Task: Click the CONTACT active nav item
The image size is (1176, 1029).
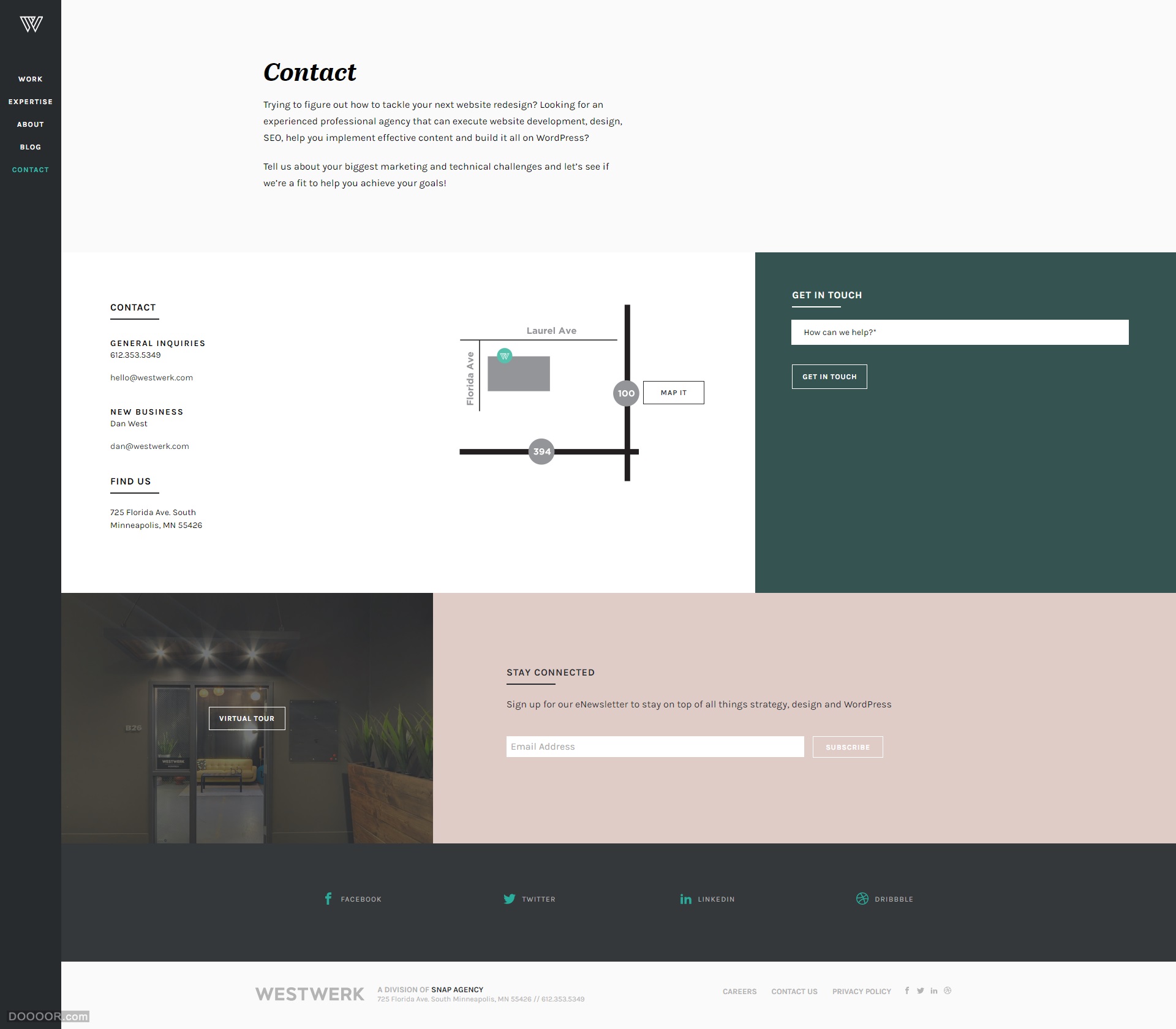Action: [30, 170]
